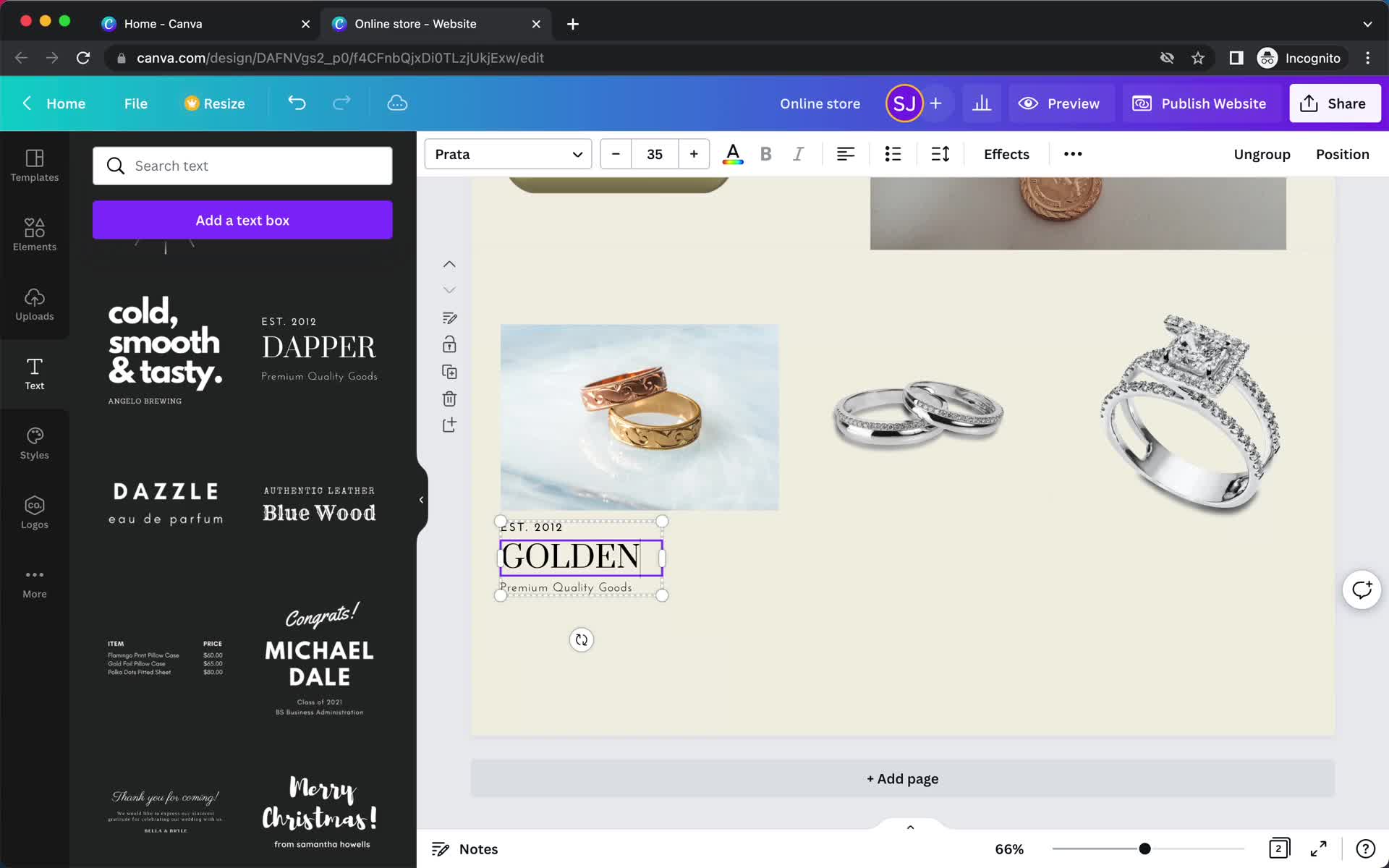
Task: Click the Undo arrow
Action: tap(297, 103)
